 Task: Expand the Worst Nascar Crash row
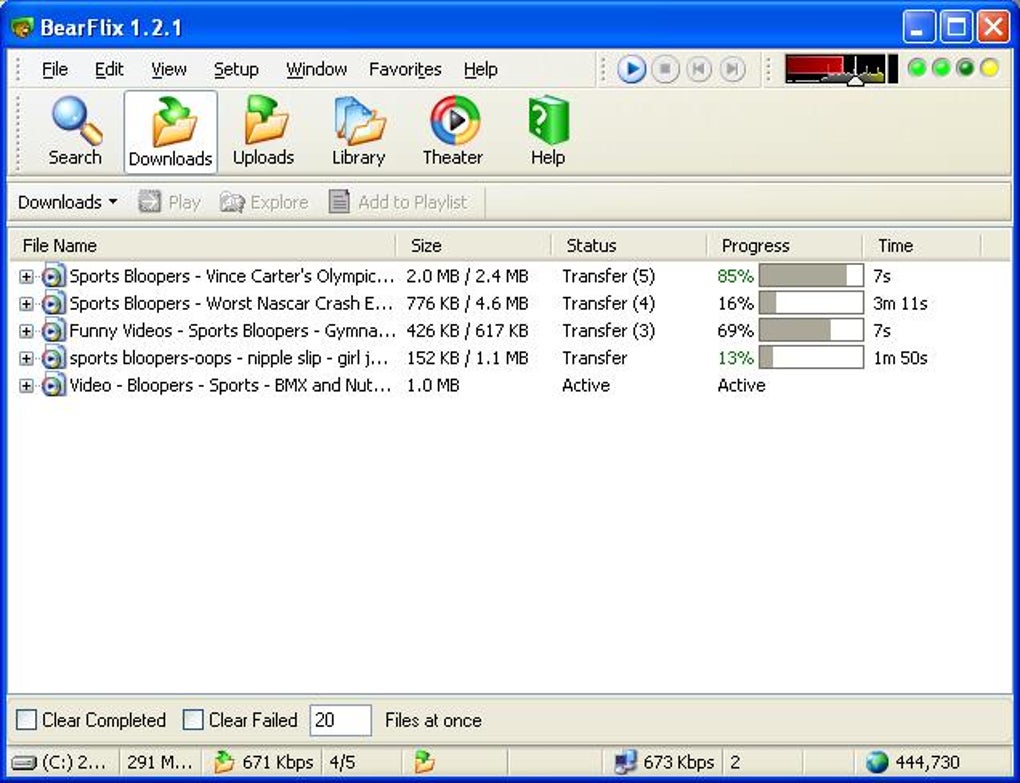point(26,304)
